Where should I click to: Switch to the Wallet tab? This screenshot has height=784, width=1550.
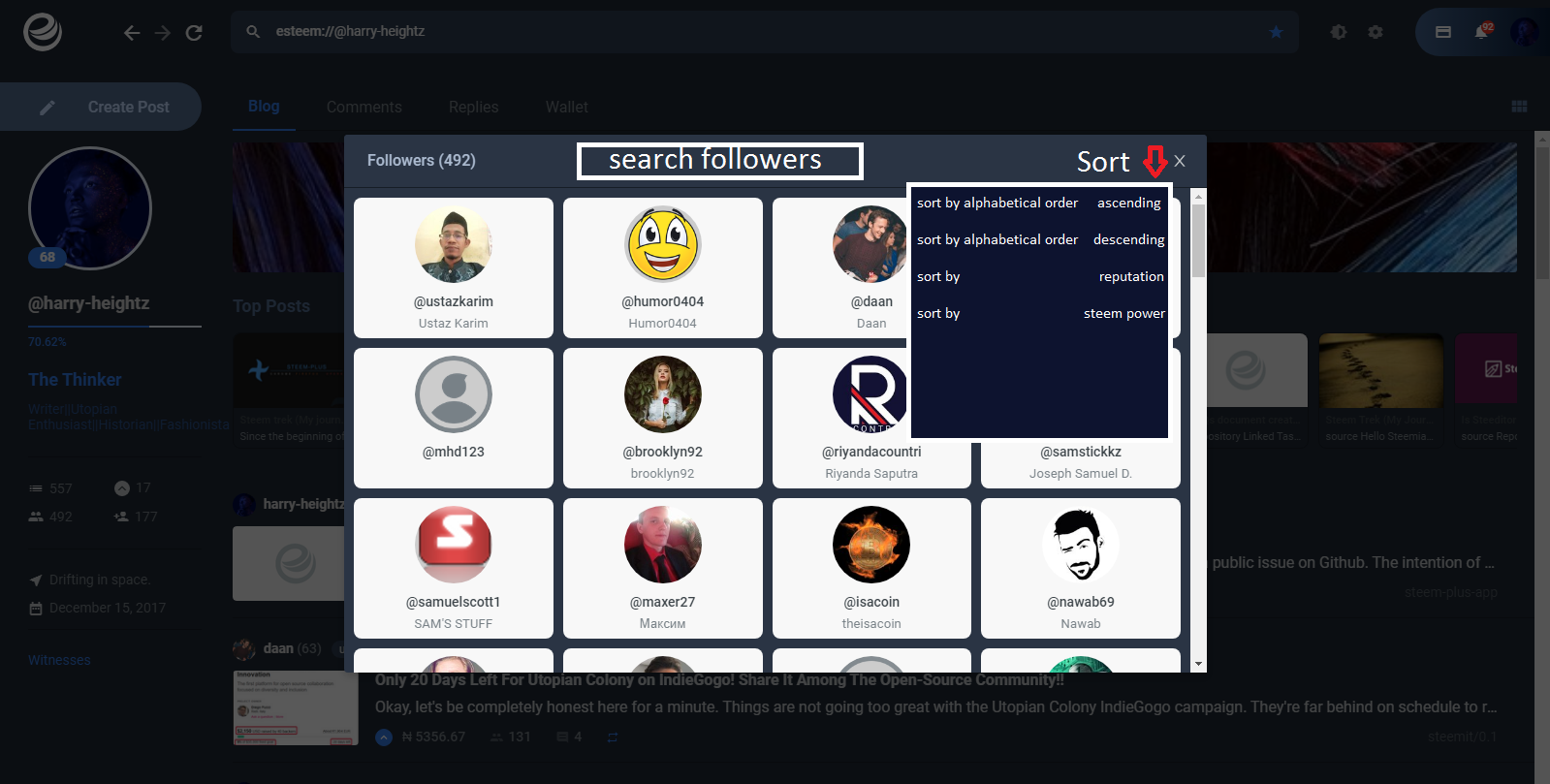coord(566,107)
